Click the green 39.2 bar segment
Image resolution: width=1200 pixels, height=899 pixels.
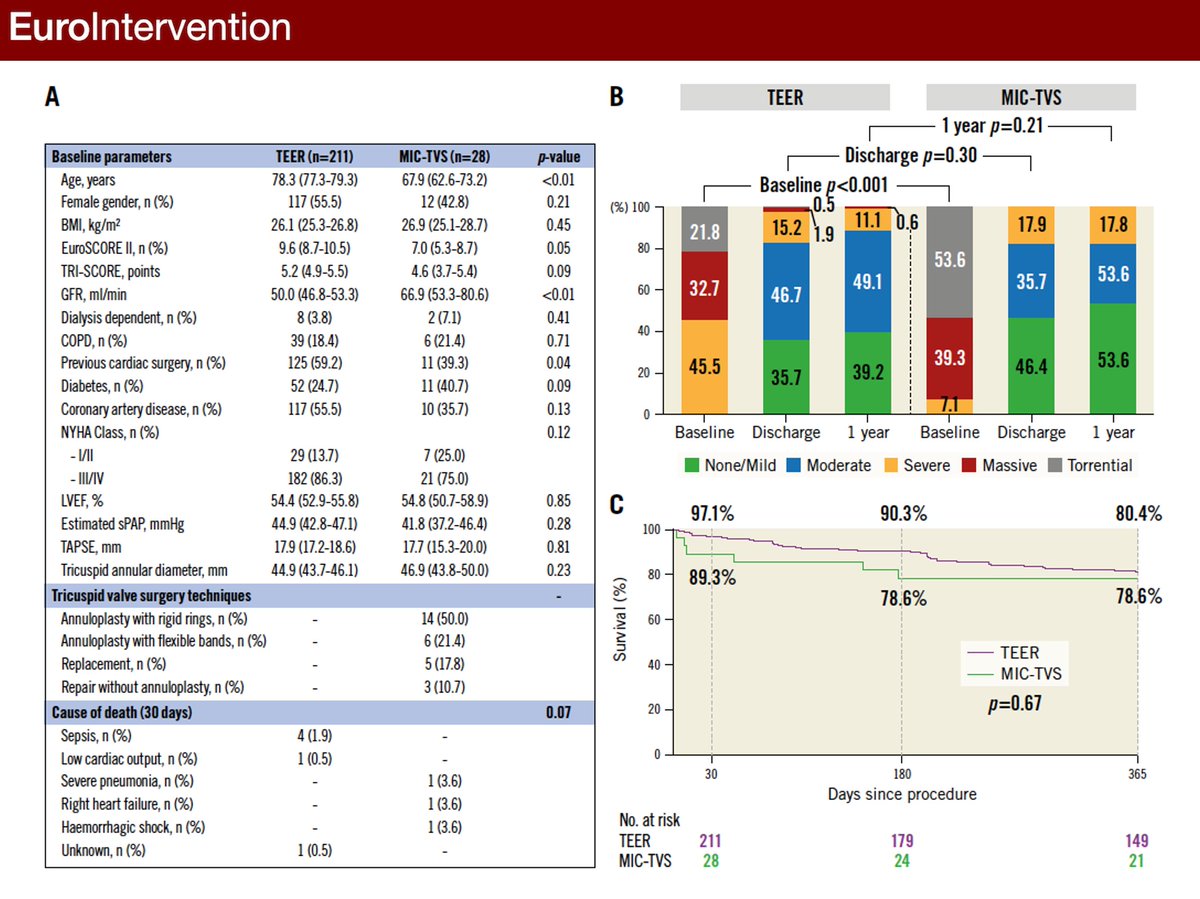click(869, 373)
